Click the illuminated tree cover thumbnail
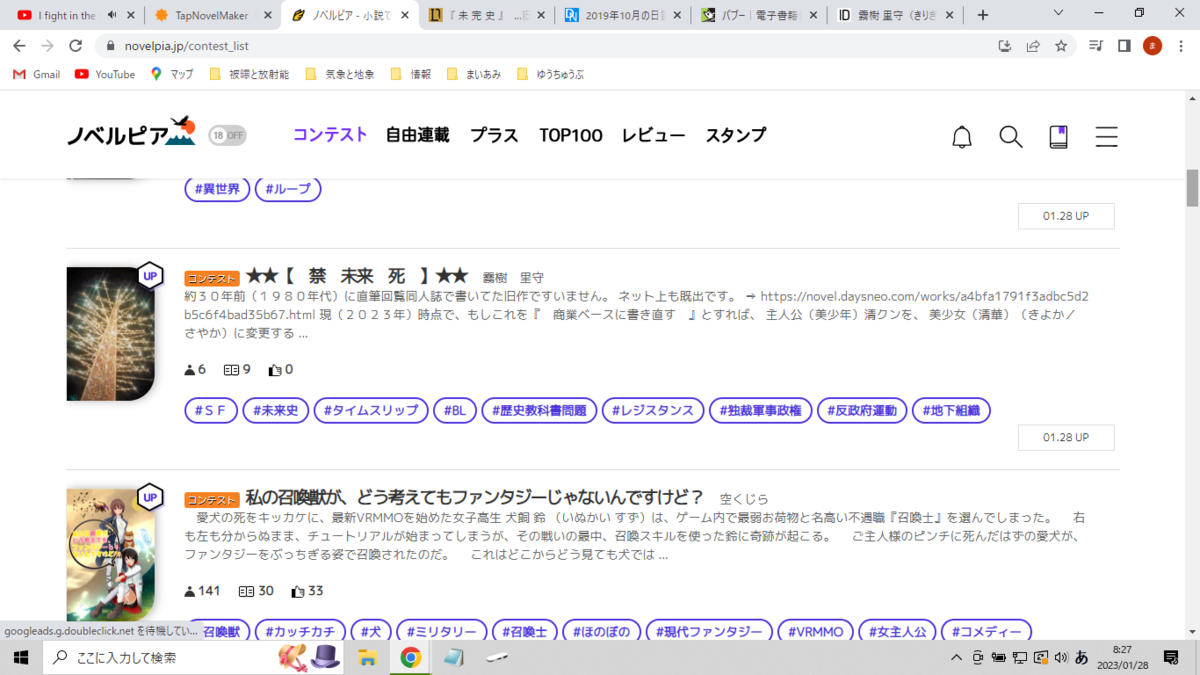The image size is (1200, 675). tap(110, 334)
